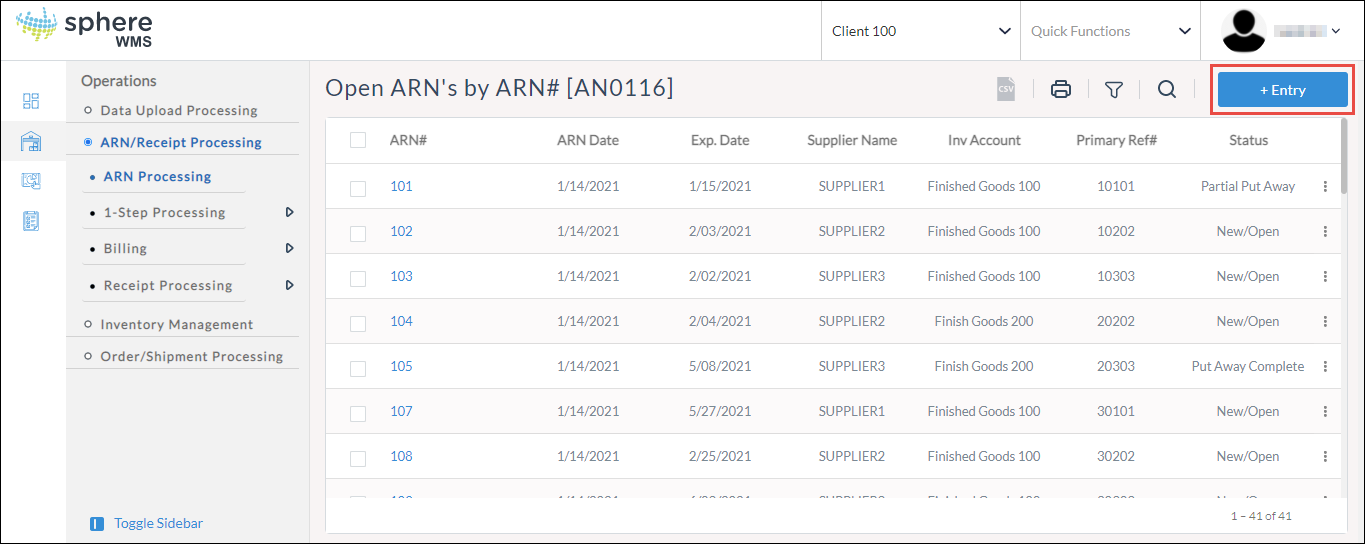1365x544 pixels.
Task: Open the Client 100 dropdown
Action: click(x=920, y=31)
